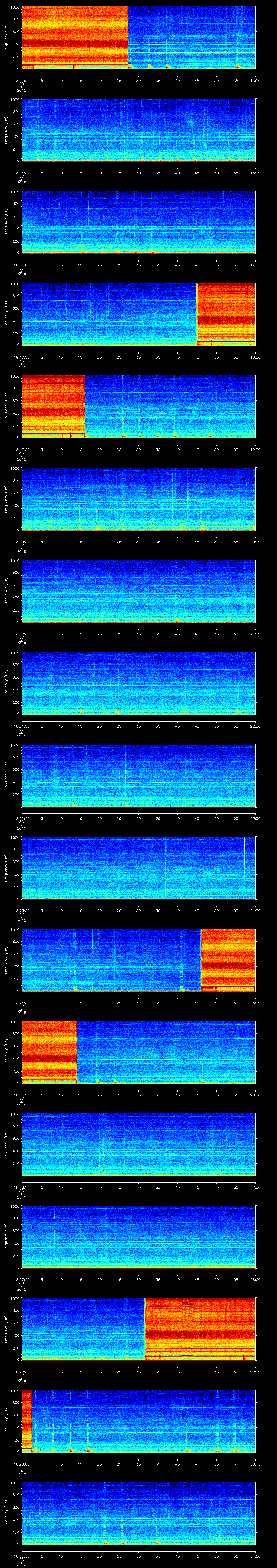The image size is (277, 1568).
Task: Click the spectrogram panel starting at 18:22:00
Action: (139, 775)
